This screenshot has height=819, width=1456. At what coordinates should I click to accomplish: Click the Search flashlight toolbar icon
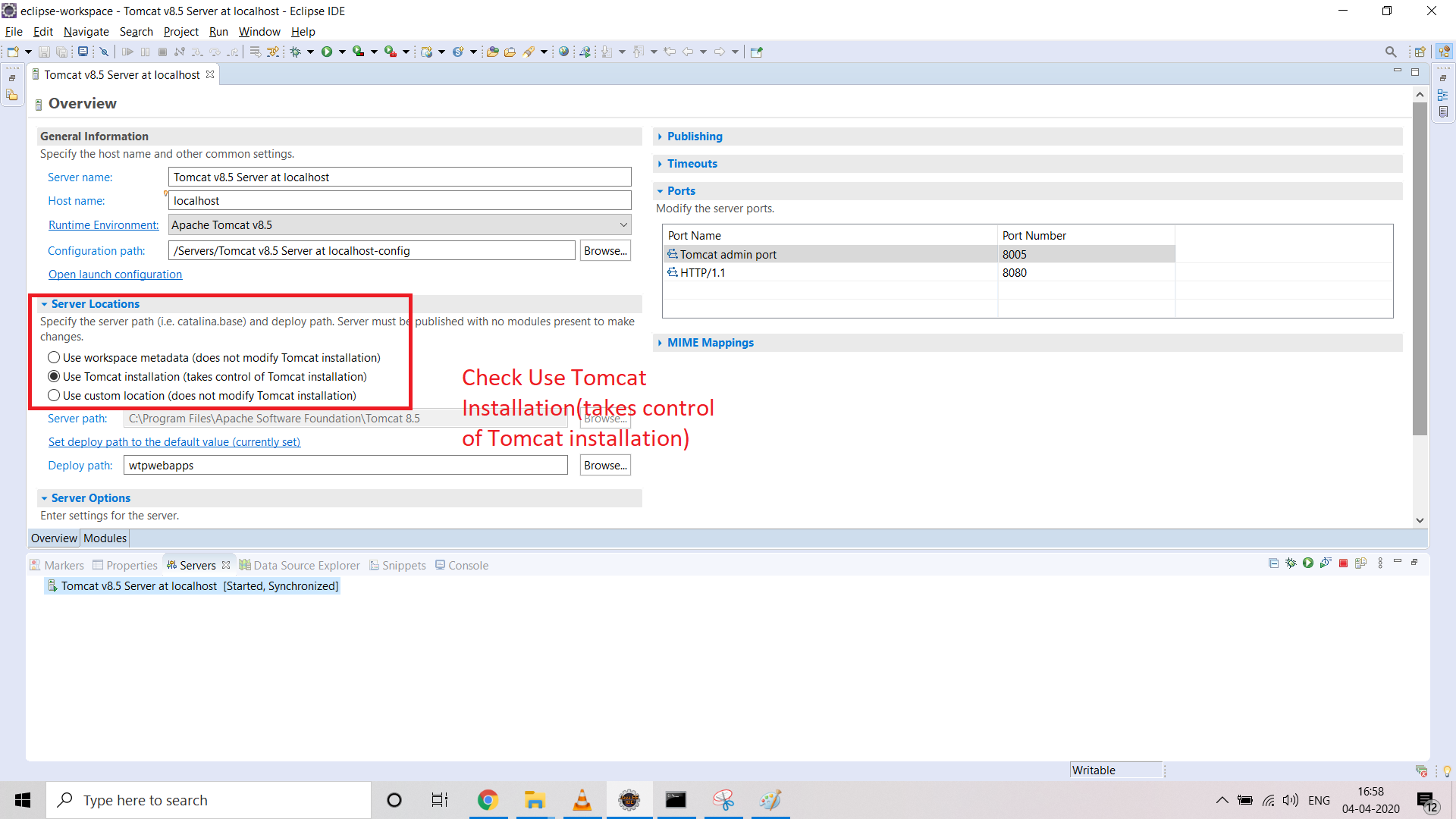[529, 52]
